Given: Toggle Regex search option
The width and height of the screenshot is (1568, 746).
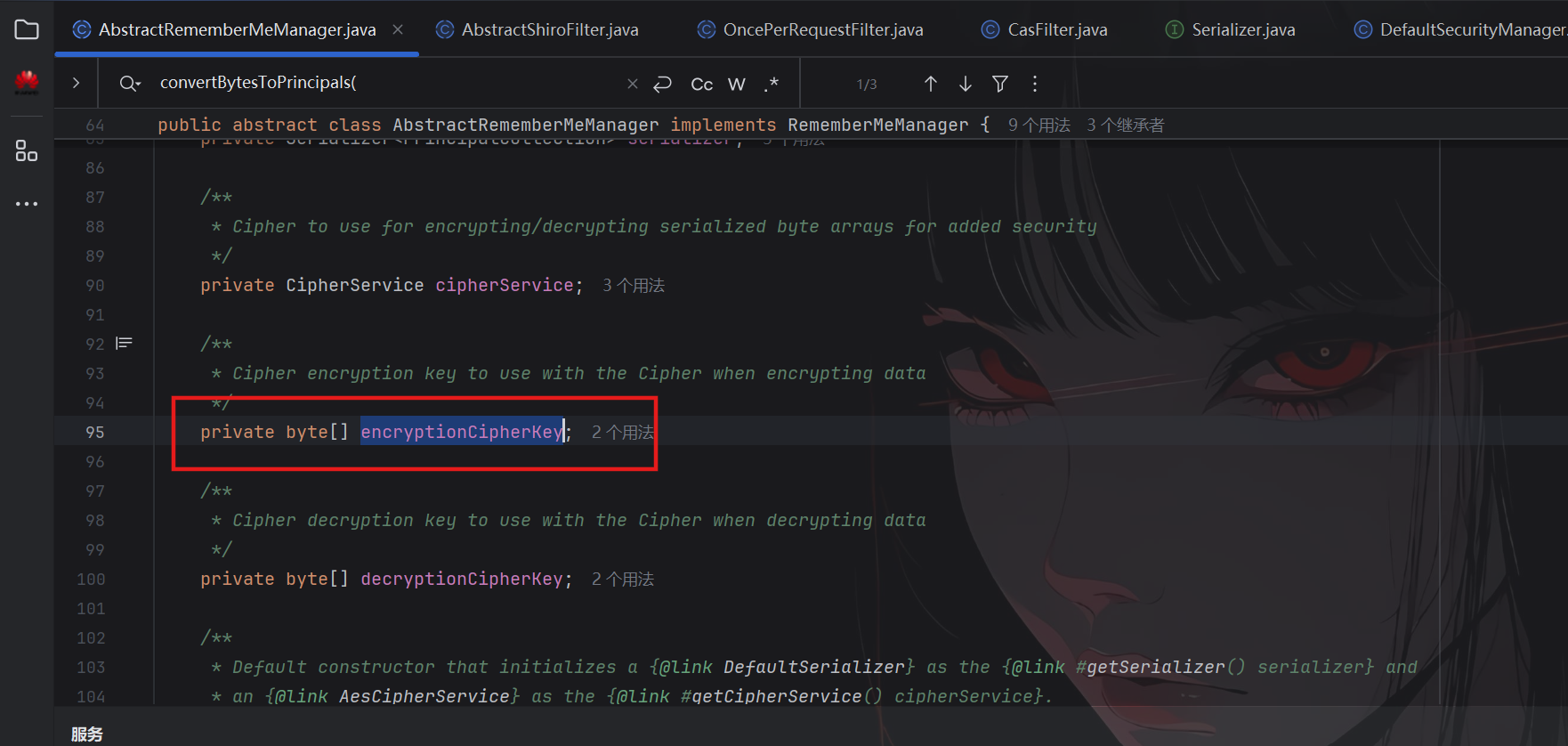Looking at the screenshot, I should coord(772,84).
